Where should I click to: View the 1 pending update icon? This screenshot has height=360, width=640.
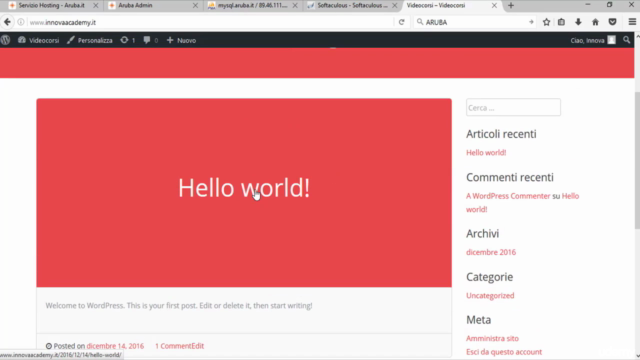(127, 40)
